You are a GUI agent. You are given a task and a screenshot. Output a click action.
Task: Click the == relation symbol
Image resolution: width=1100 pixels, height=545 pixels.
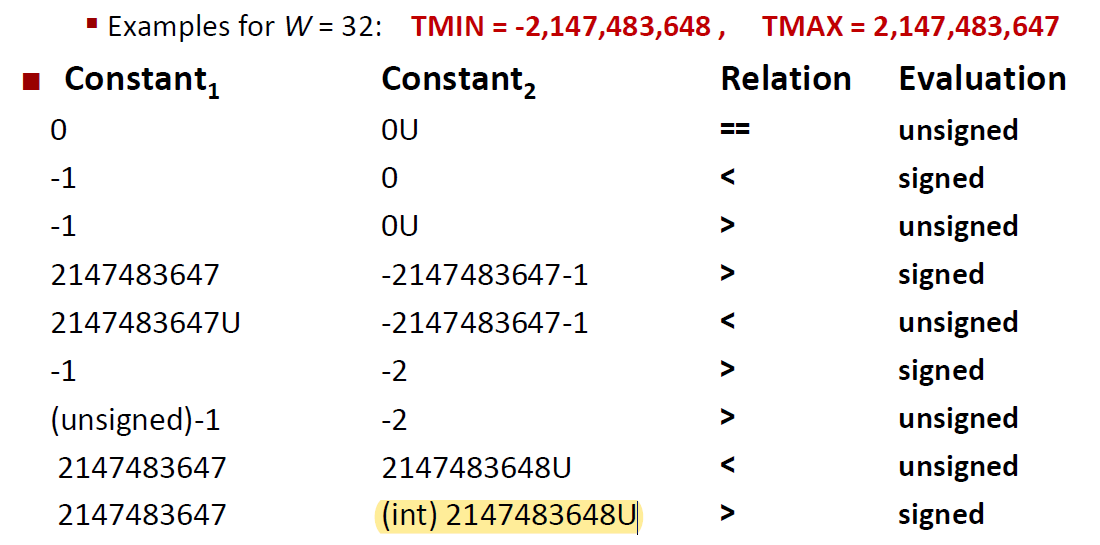click(x=735, y=130)
